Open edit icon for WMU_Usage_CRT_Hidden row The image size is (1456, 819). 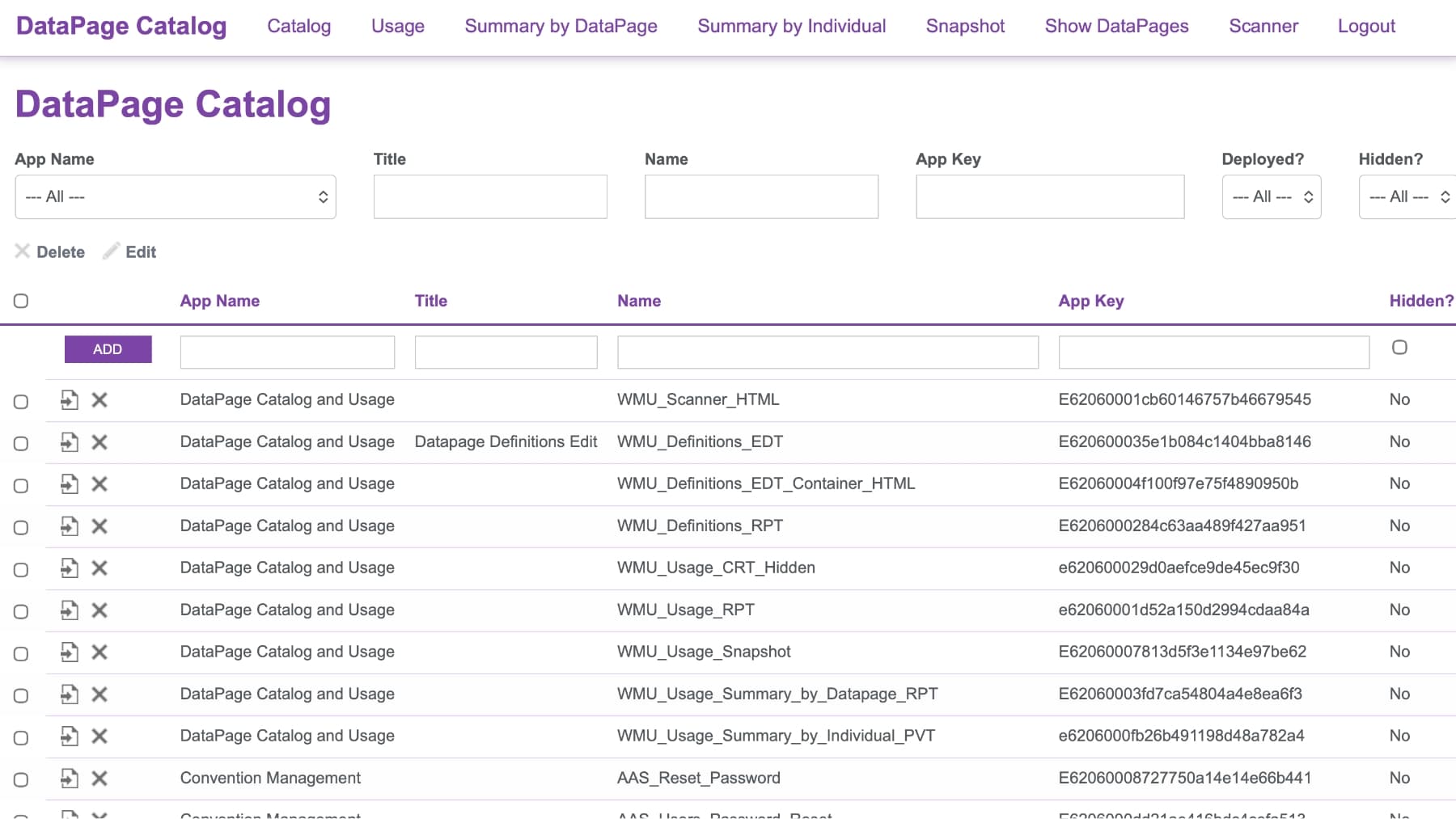(x=70, y=568)
